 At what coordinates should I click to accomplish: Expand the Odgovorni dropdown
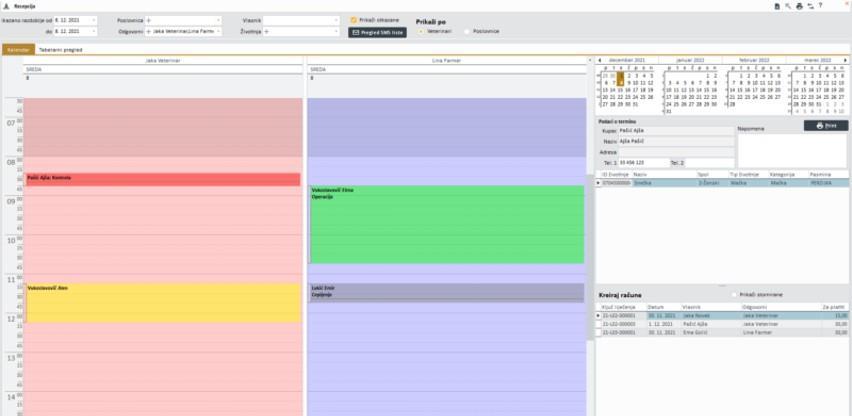tap(218, 31)
